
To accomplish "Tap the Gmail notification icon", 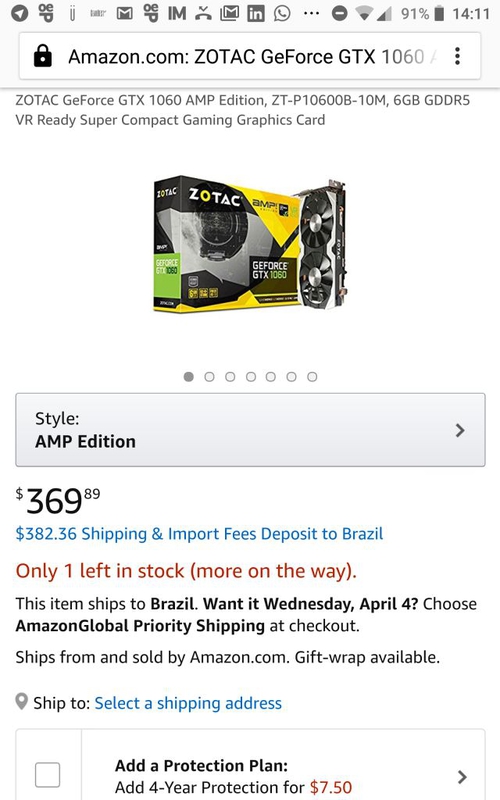I will pos(124,14).
